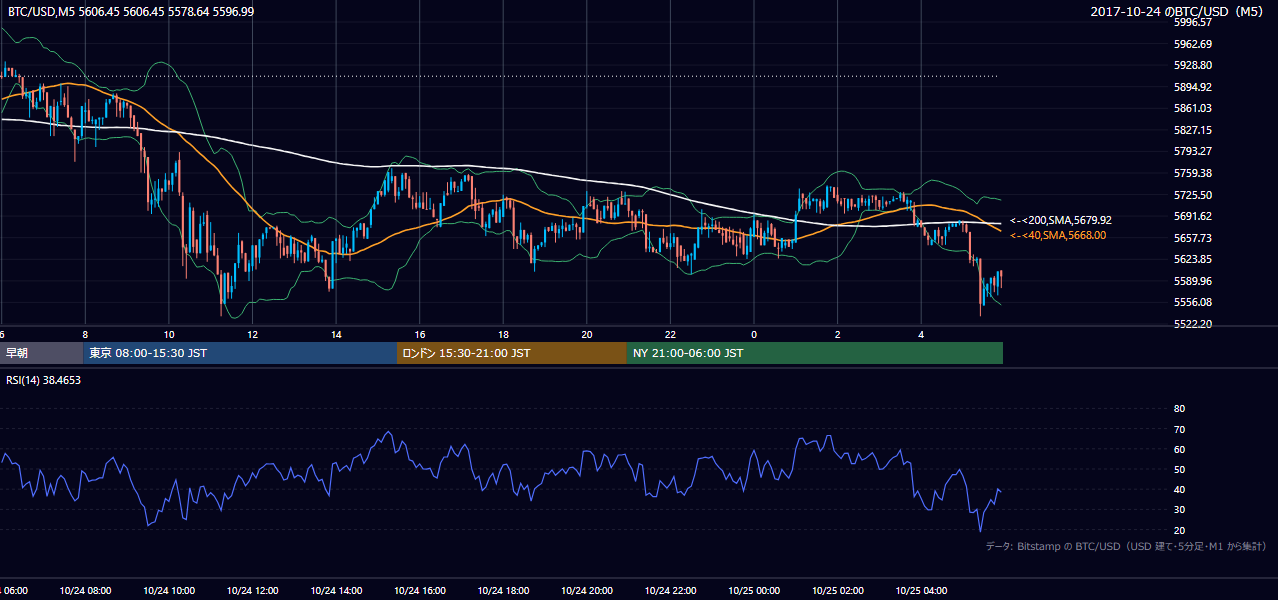Click the 10/25 00:00 time label
Viewport: 1278px width, 600px height.
754,591
